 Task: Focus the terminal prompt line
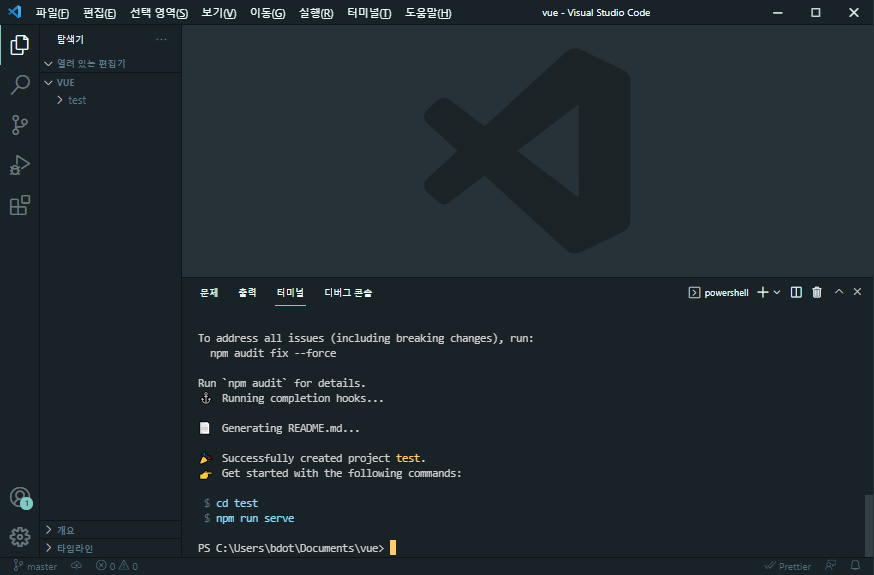297,548
